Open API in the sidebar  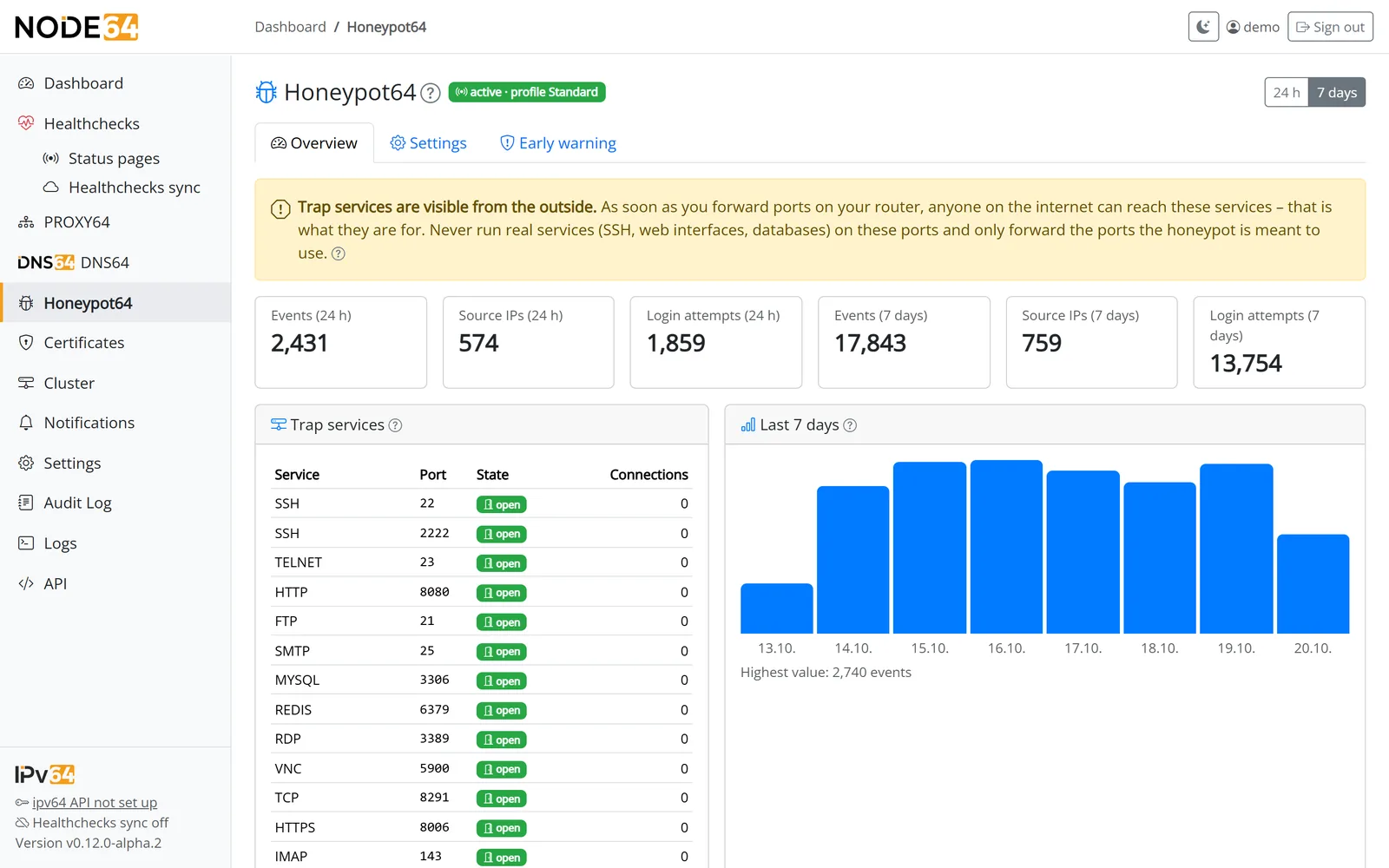pos(115,583)
